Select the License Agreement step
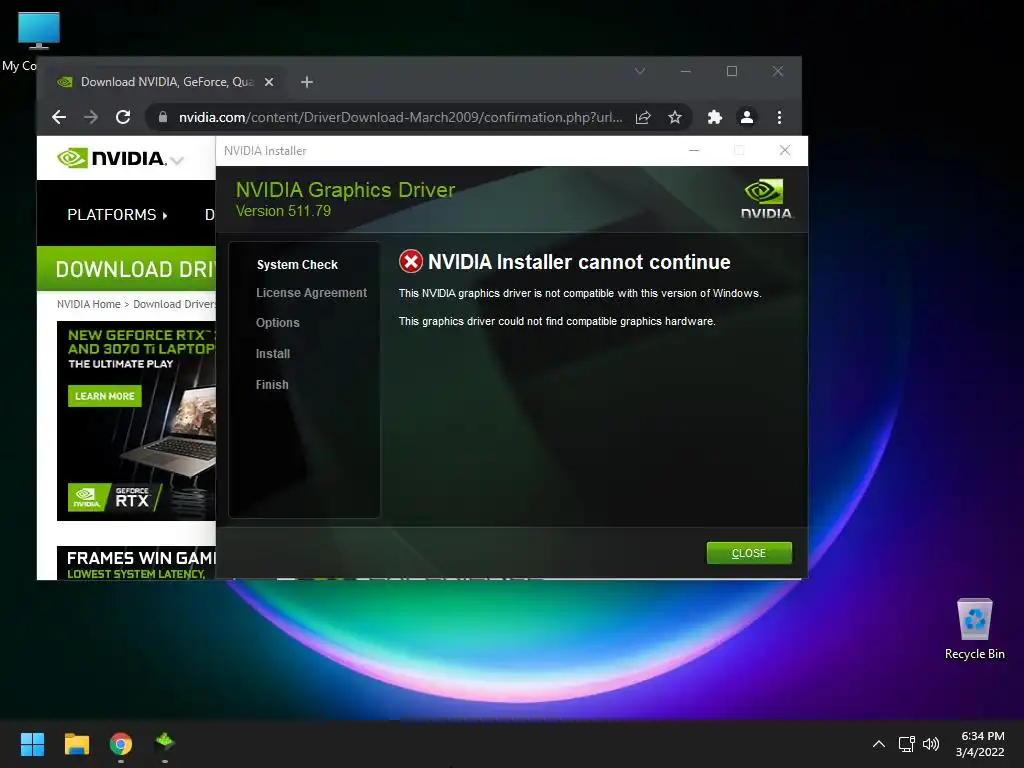 click(312, 293)
